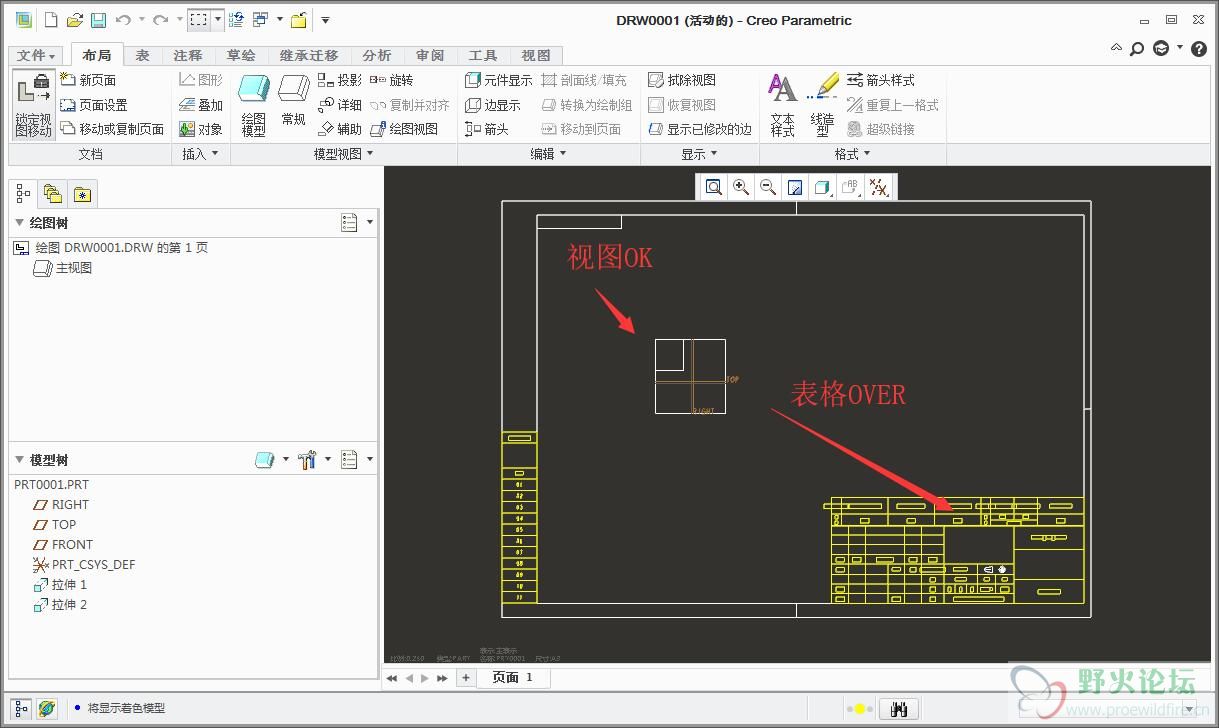Open a file via the folder icon
Screen dimensions: 1219x728
click(75, 19)
